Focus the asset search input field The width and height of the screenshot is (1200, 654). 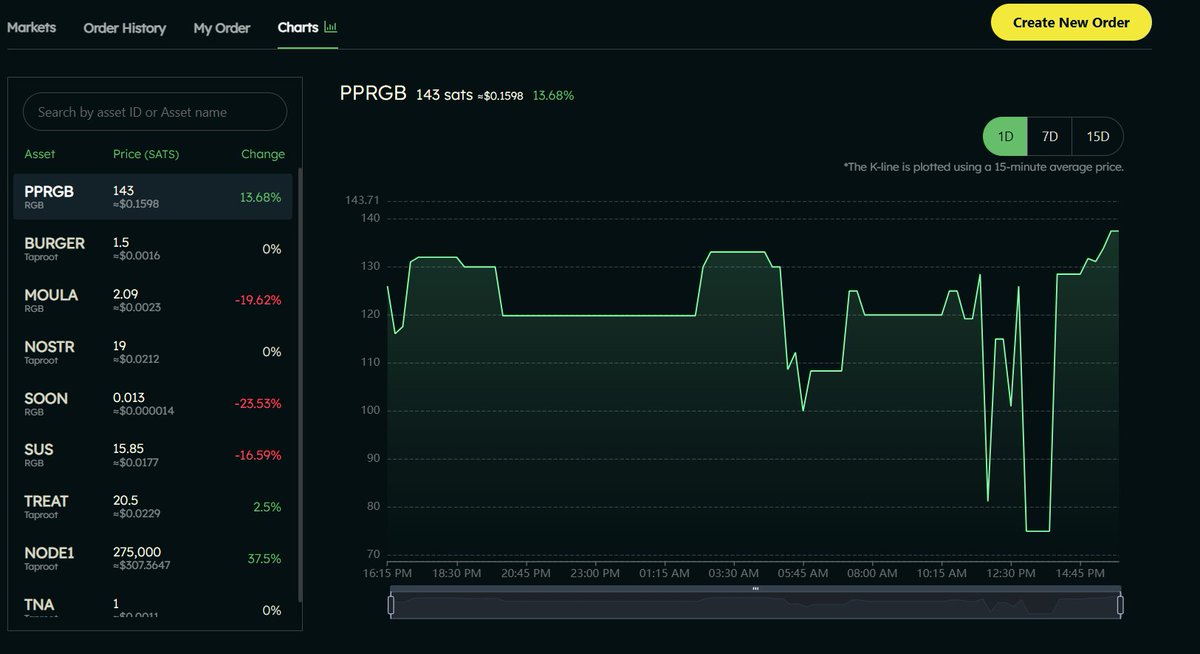[155, 112]
